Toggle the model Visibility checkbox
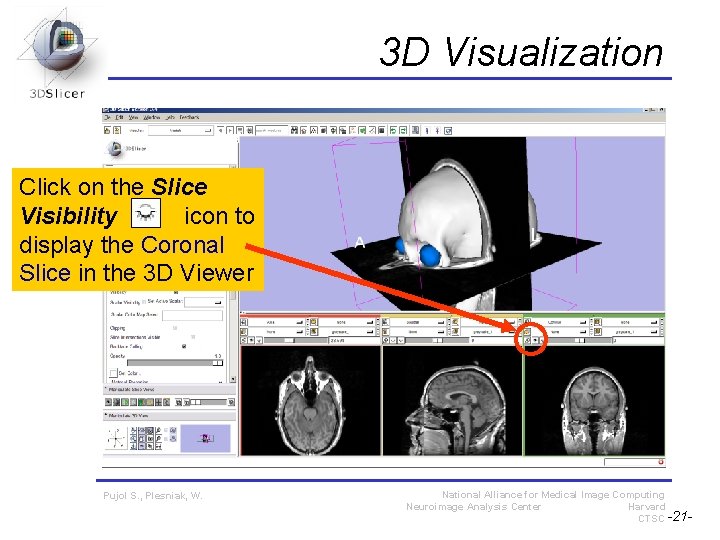The image size is (720, 540). click(176, 292)
